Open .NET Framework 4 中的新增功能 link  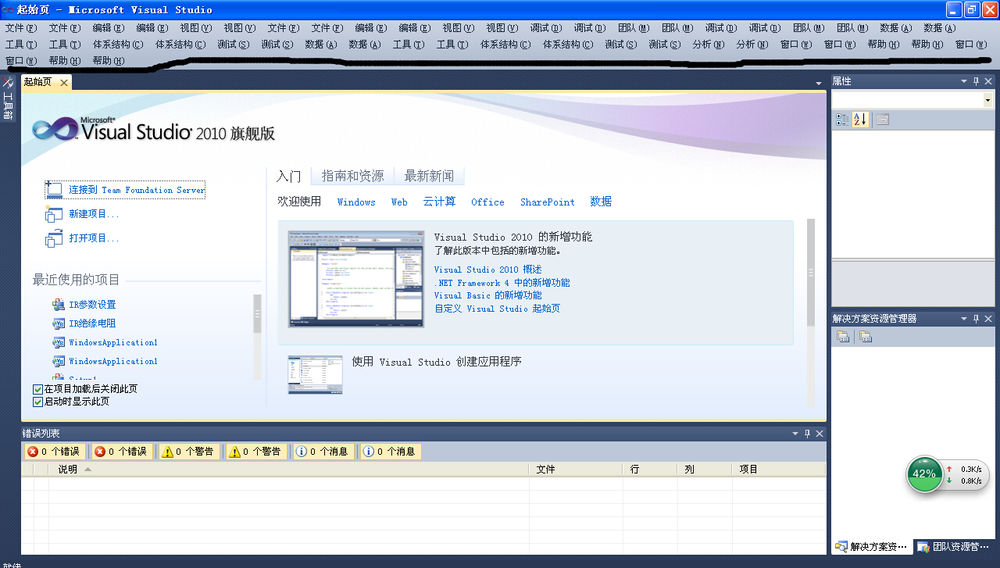click(x=502, y=282)
